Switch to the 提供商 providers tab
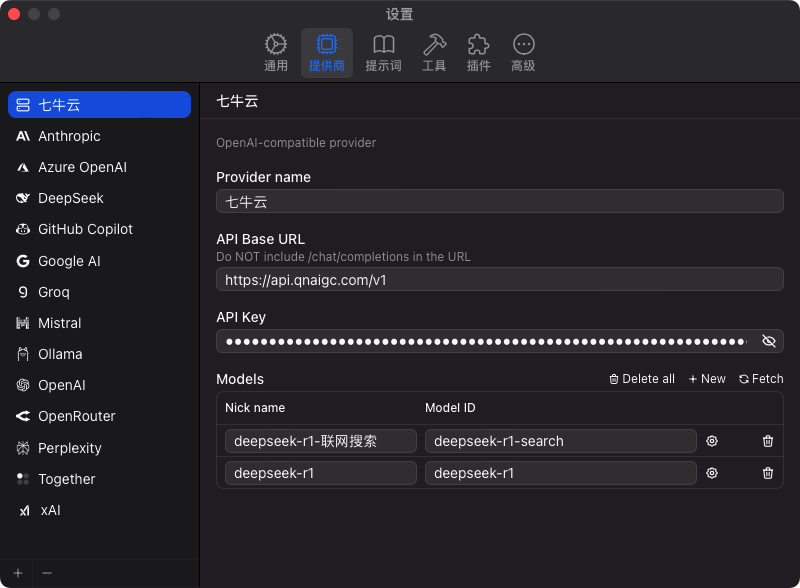Image resolution: width=800 pixels, height=588 pixels. pyautogui.click(x=327, y=53)
